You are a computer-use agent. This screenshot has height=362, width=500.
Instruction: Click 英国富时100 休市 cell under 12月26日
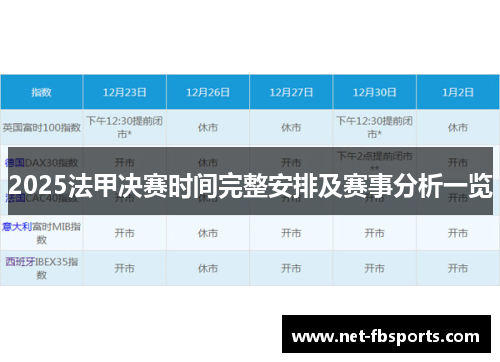(208, 127)
